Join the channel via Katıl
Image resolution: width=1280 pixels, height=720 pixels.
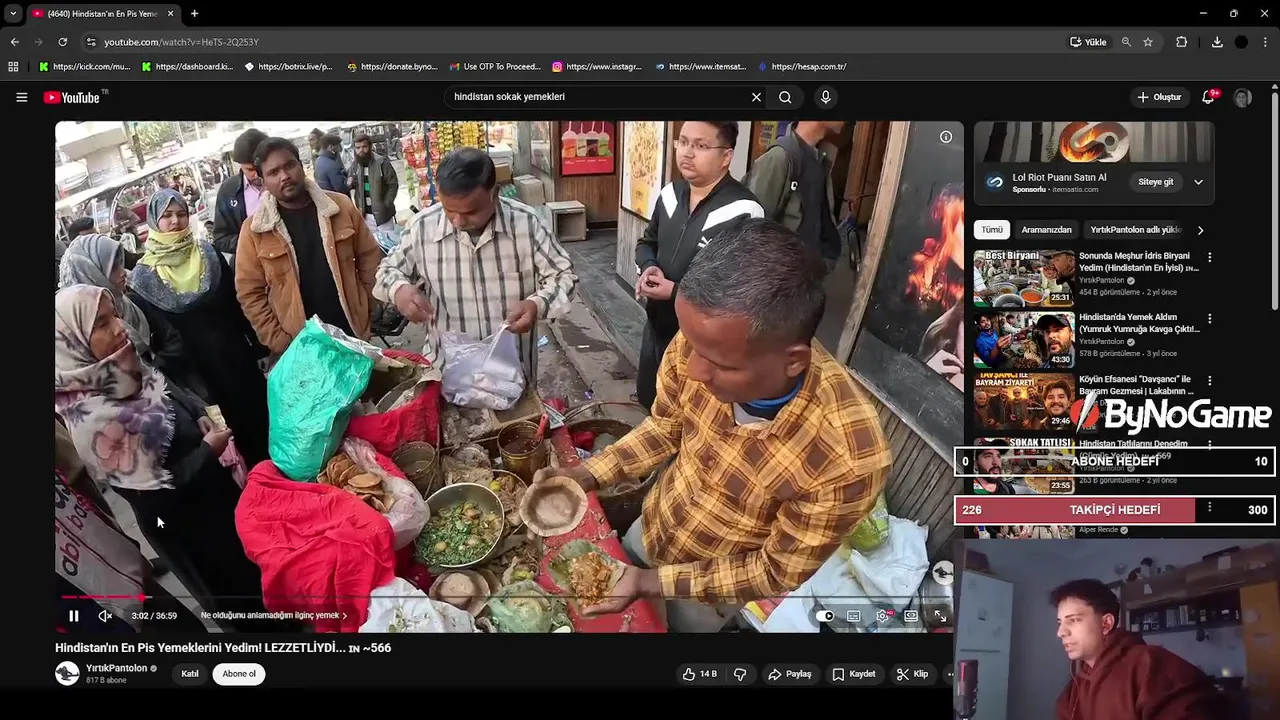point(190,674)
